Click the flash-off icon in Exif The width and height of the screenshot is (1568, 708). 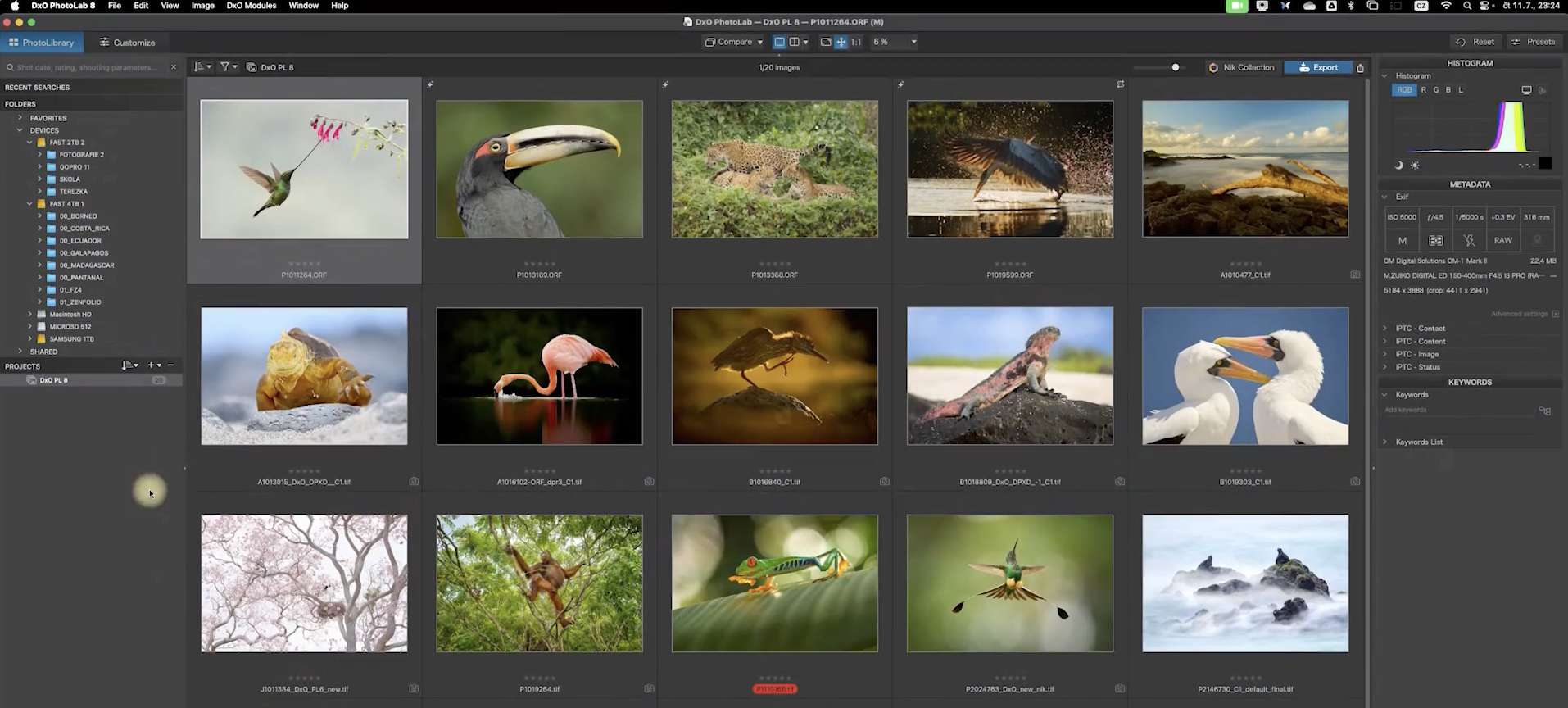click(x=1469, y=240)
